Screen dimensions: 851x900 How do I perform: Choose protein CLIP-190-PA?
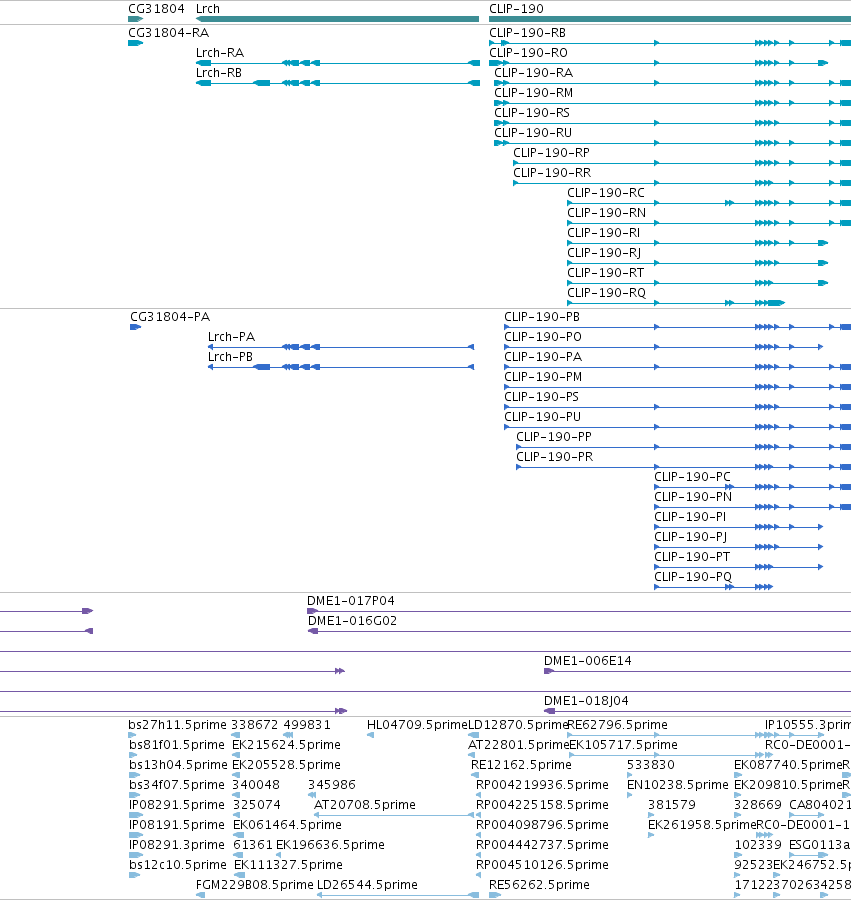point(543,357)
